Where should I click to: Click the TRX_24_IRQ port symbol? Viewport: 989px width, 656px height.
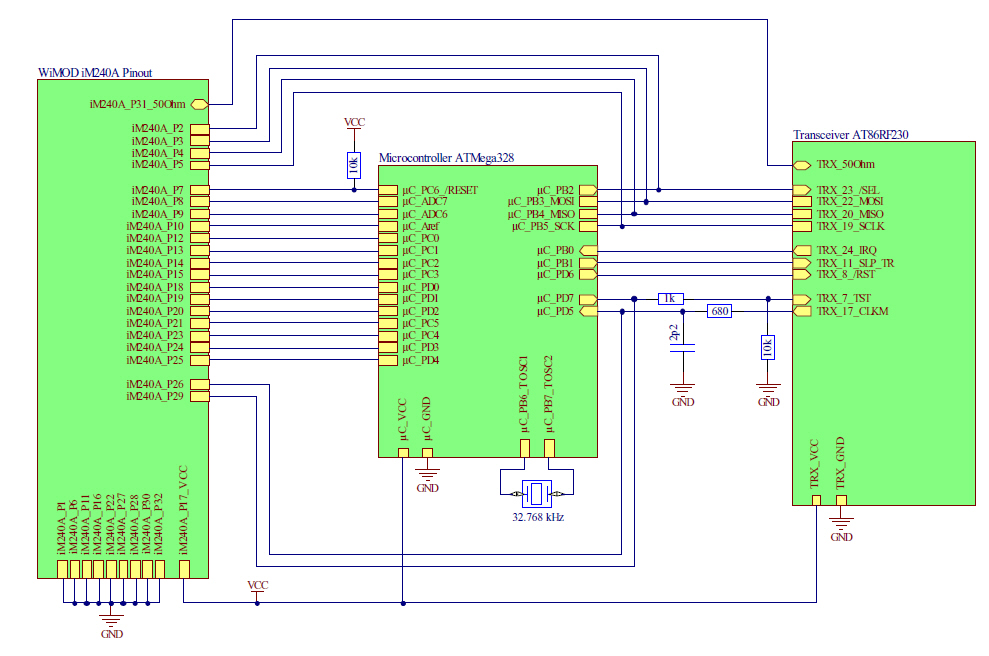click(x=802, y=250)
